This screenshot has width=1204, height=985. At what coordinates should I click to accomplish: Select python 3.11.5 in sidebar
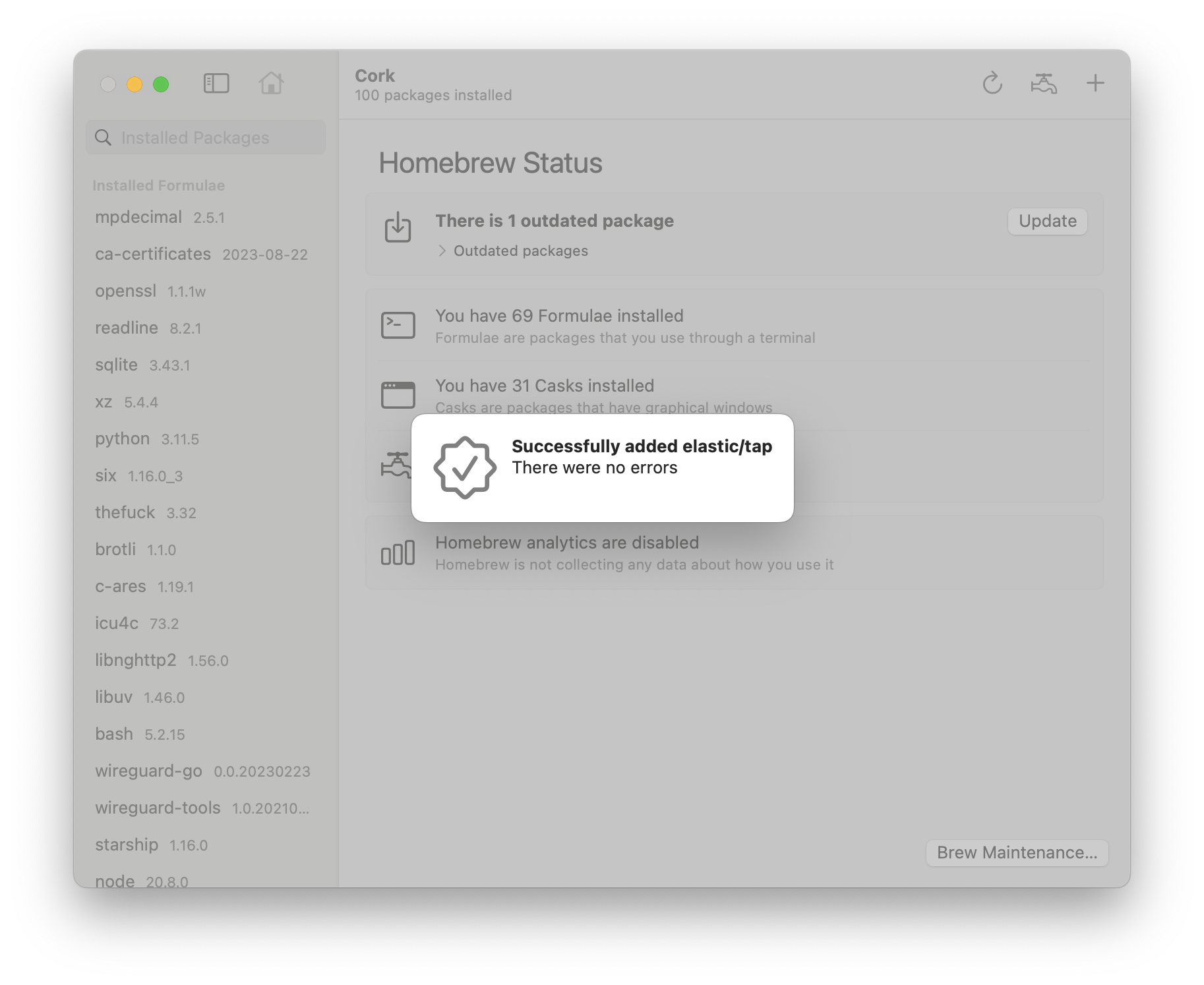[x=123, y=439]
